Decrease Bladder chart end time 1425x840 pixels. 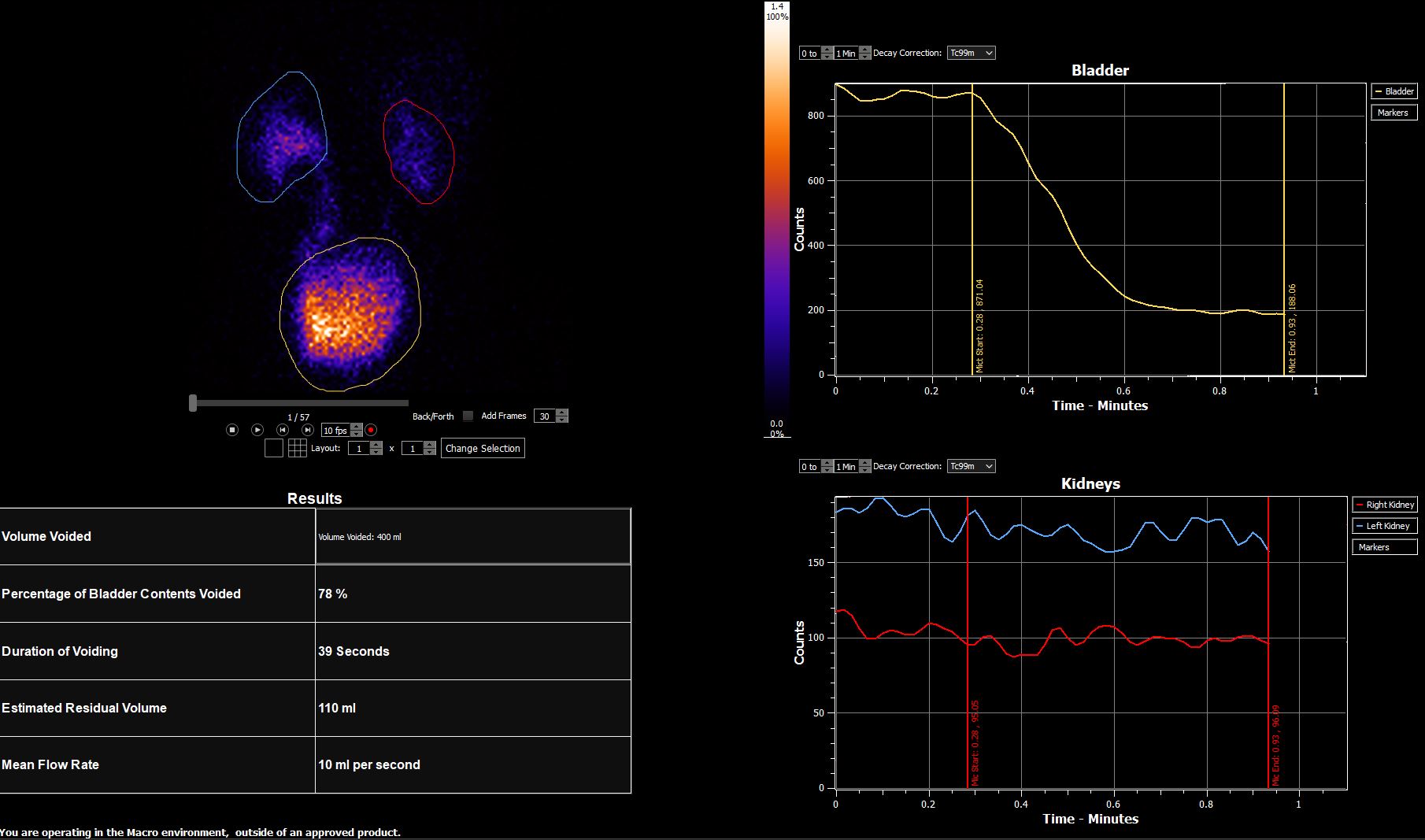pos(865,56)
